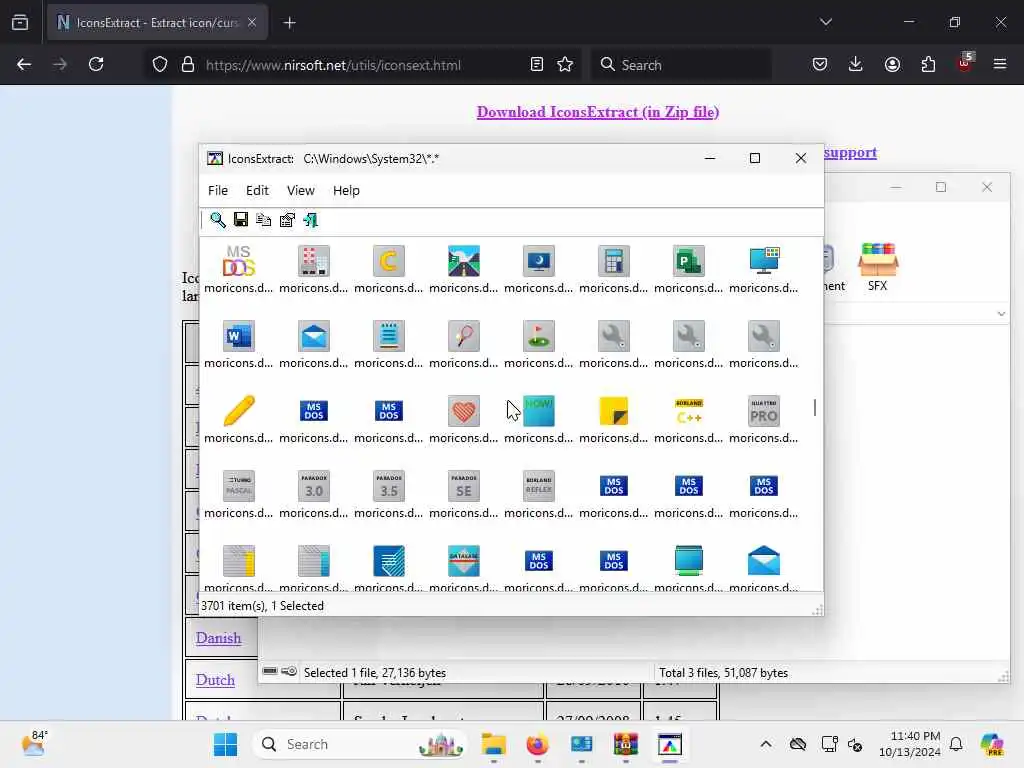The width and height of the screenshot is (1024, 768).
Task: Click the Firefox Search input field
Action: coord(681,65)
